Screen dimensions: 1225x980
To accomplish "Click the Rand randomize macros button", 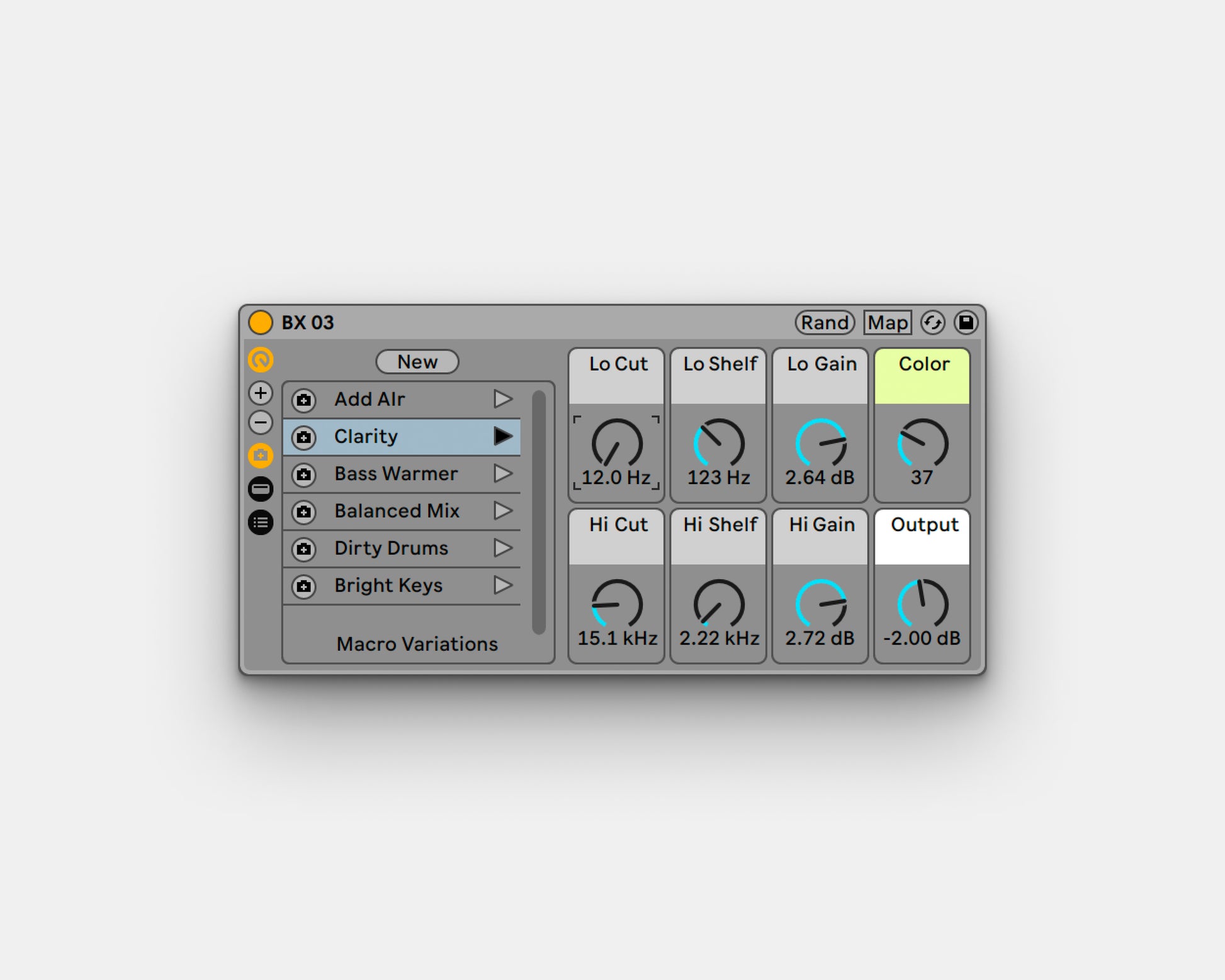I will click(825, 322).
